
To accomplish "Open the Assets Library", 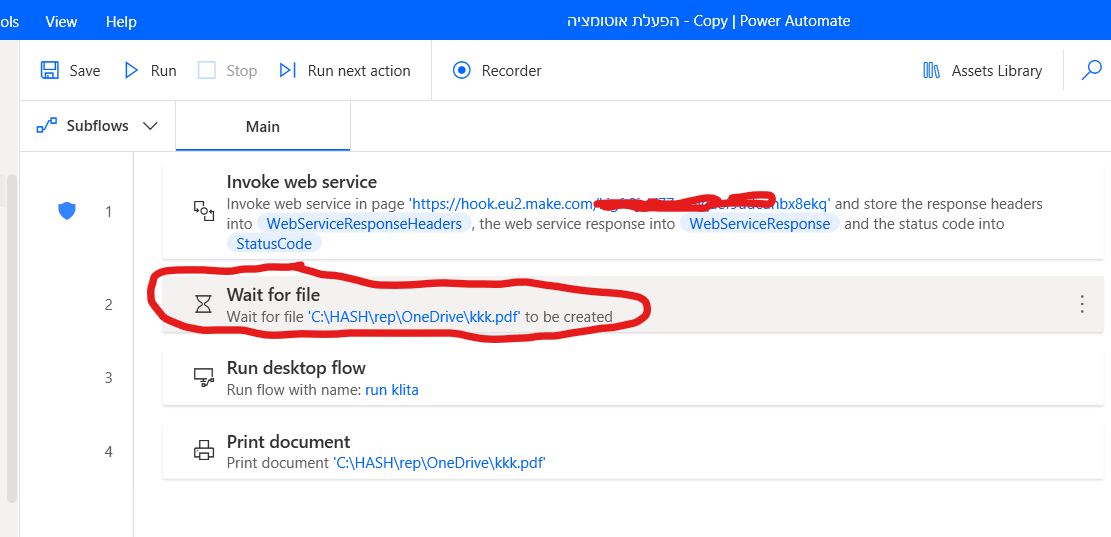I will [982, 70].
